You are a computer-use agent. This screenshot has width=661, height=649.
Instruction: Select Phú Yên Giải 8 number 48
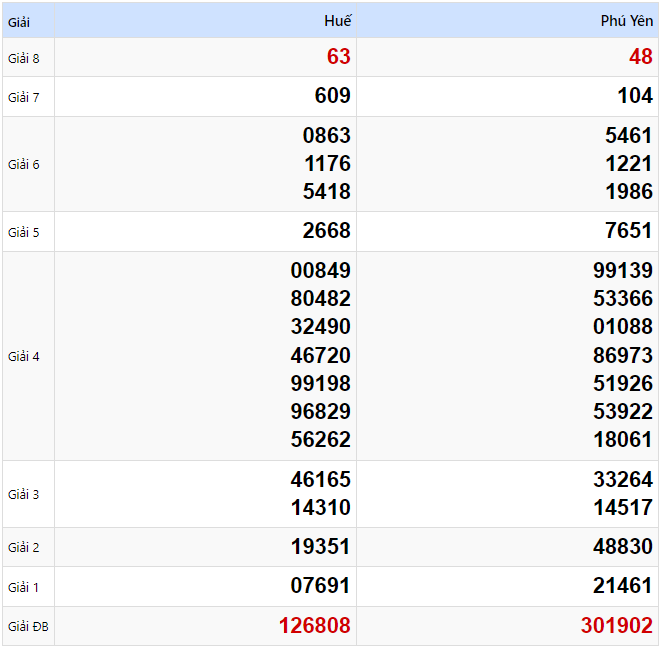pyautogui.click(x=640, y=57)
